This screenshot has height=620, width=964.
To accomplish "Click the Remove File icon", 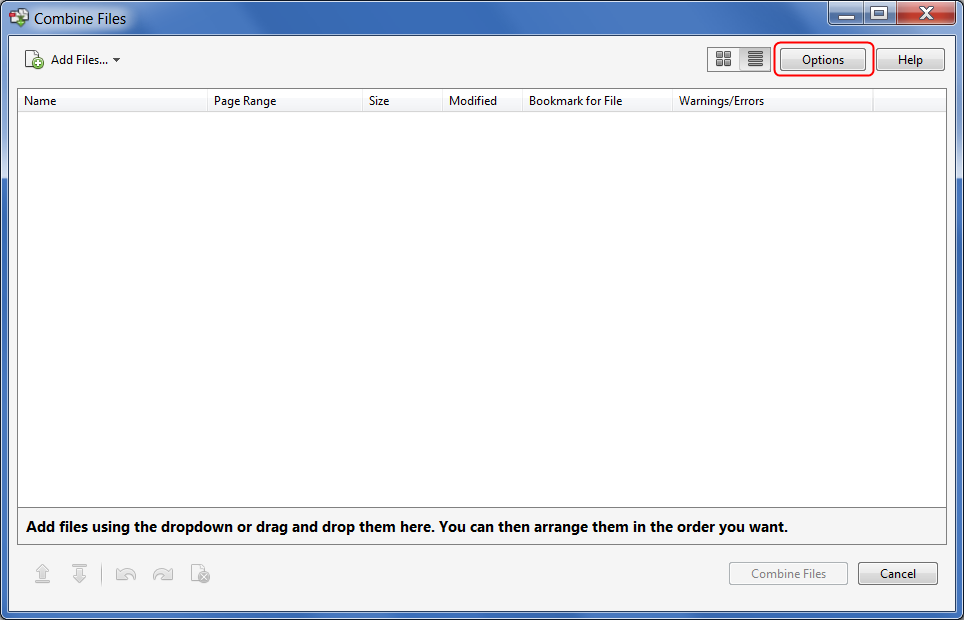I will coord(200,573).
